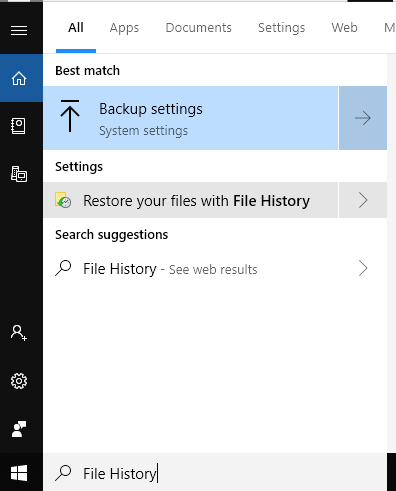Open the Feedback icon in sidebar

tap(19, 429)
